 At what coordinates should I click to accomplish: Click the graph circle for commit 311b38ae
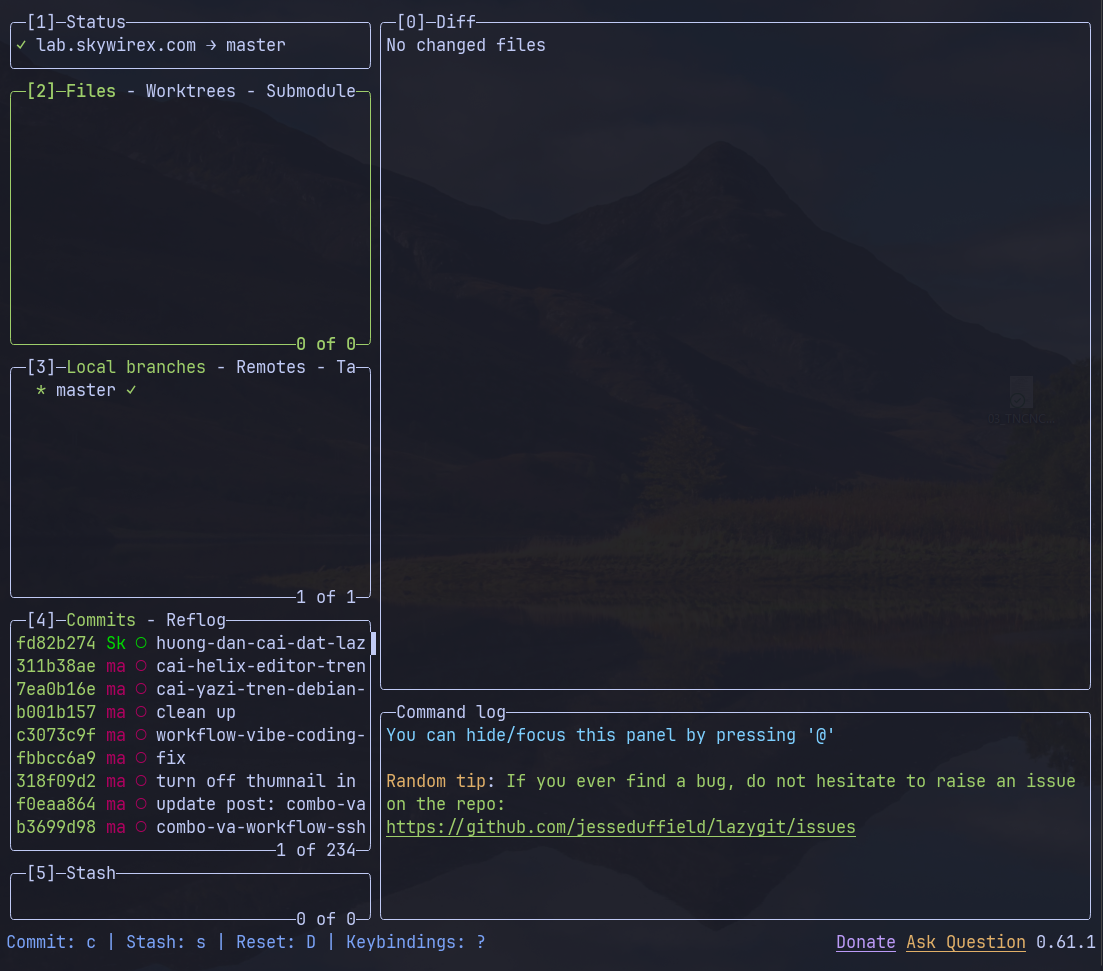(x=141, y=666)
